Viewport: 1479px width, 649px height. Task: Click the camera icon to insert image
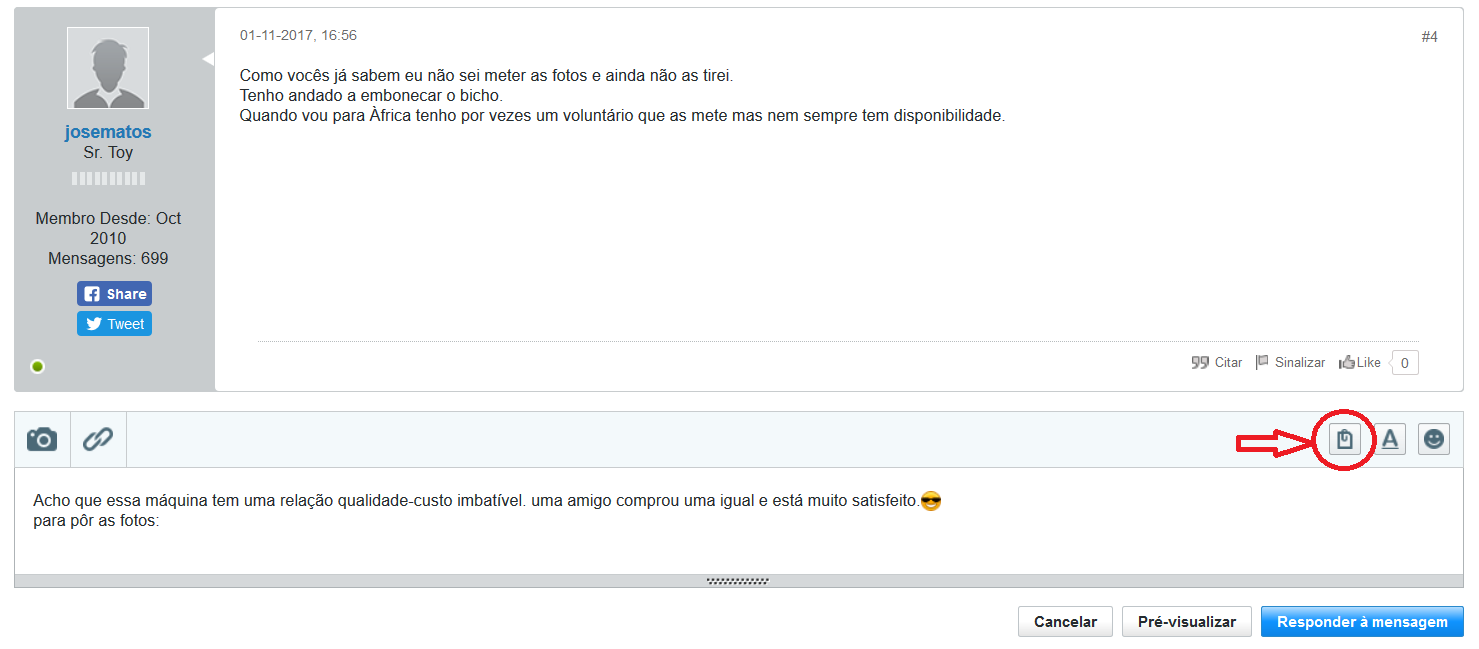pyautogui.click(x=42, y=439)
